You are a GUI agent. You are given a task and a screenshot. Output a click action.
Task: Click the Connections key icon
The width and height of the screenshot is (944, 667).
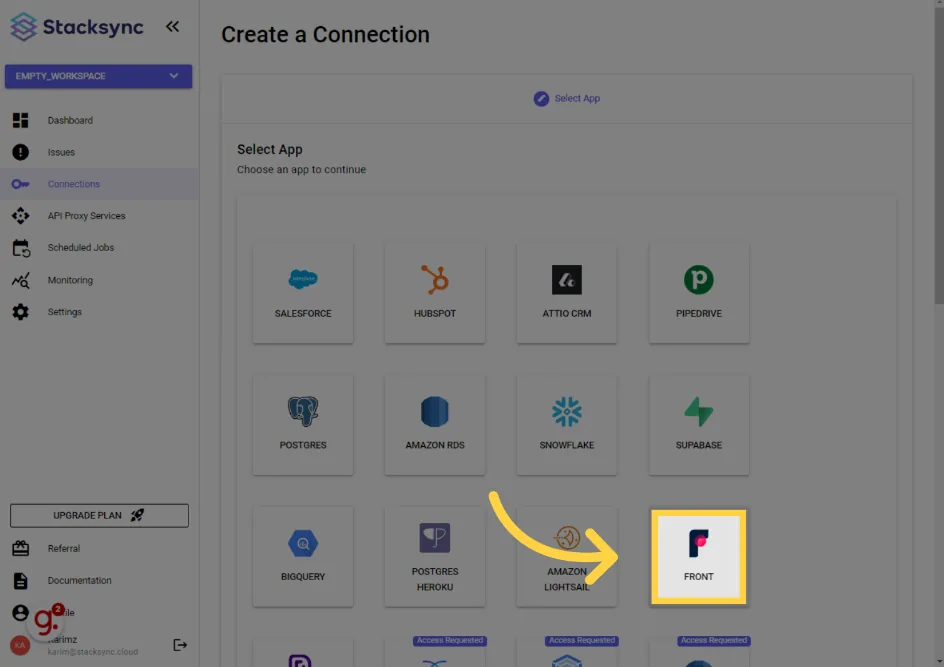pos(20,184)
